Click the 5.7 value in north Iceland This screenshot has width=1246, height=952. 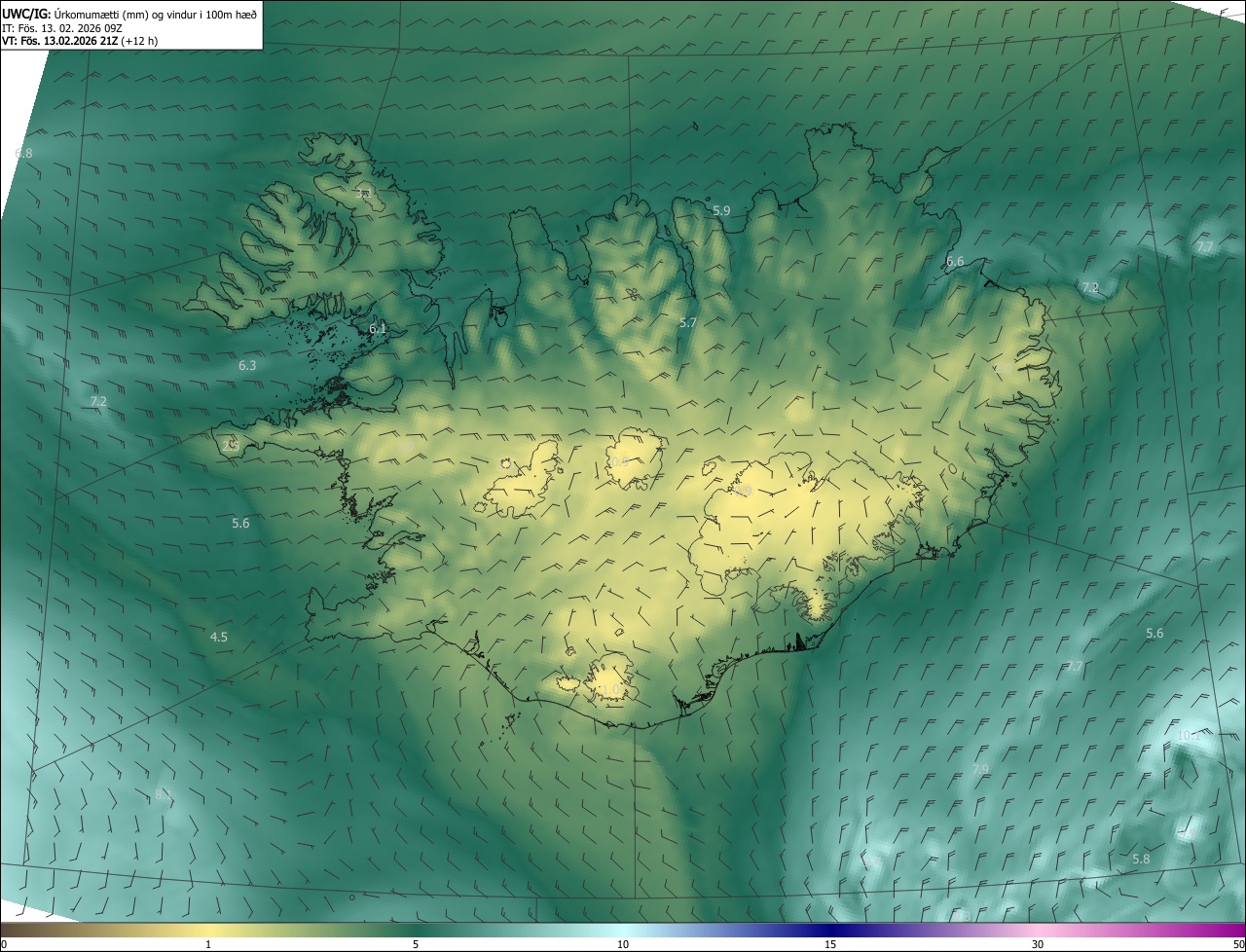pos(688,322)
